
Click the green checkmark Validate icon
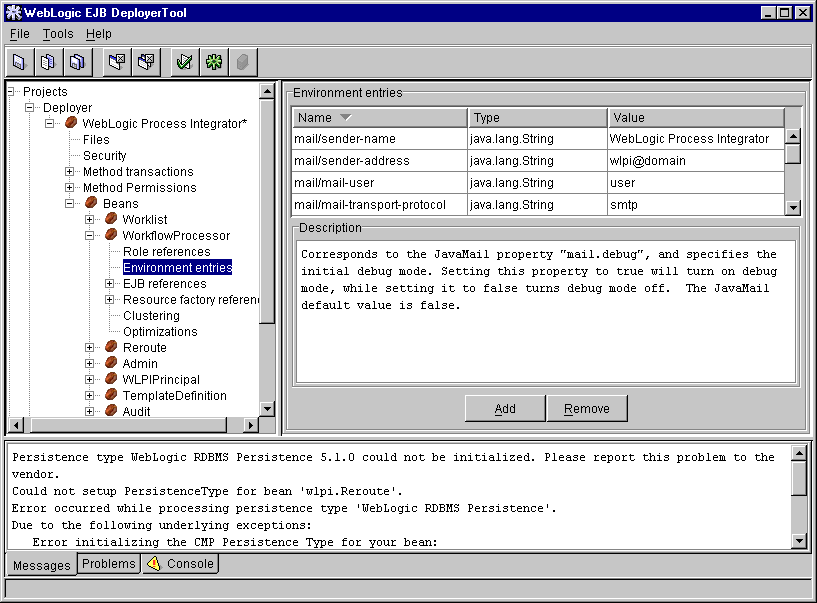(x=184, y=62)
